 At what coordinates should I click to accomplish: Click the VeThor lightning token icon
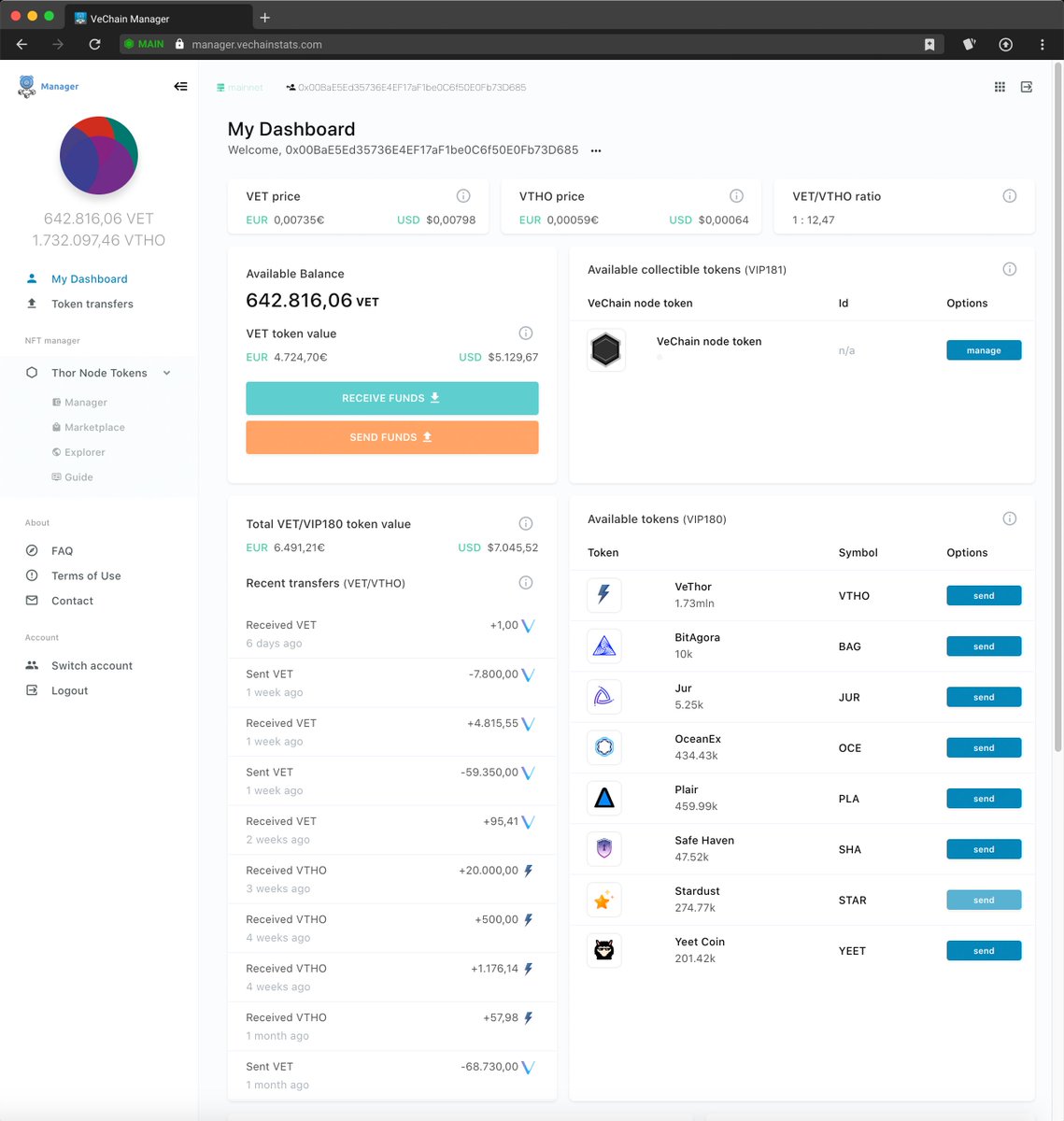tap(604, 595)
